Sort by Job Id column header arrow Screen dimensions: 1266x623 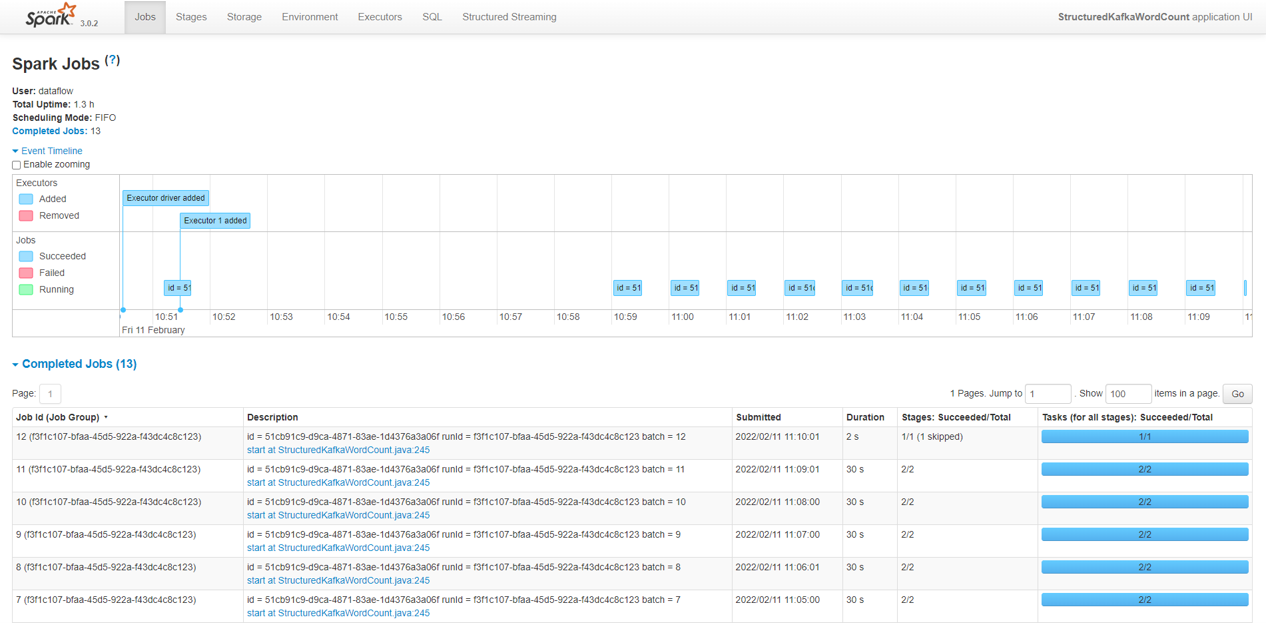pyautogui.click(x=106, y=418)
